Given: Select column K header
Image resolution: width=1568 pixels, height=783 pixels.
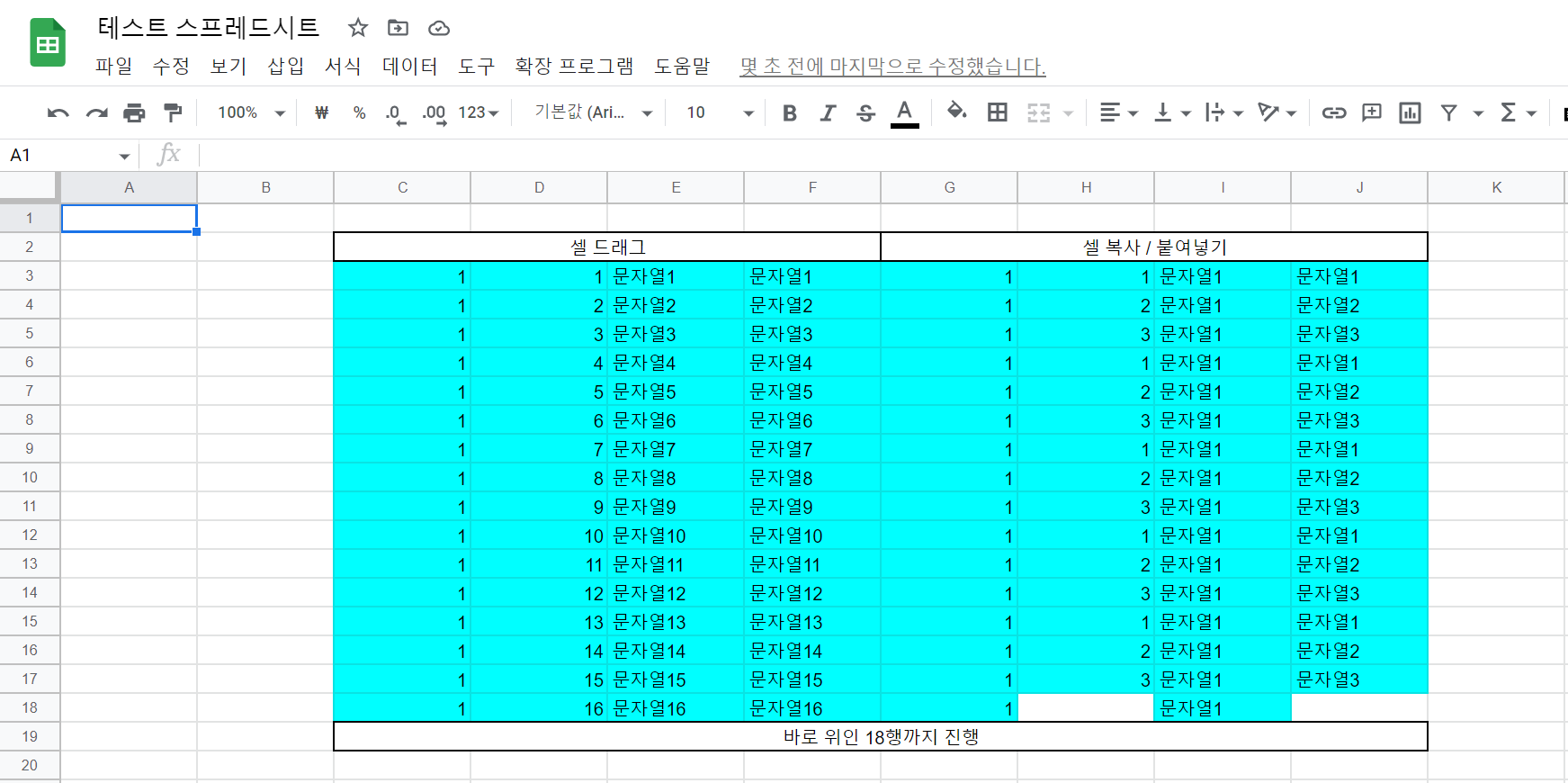Looking at the screenshot, I should click(1497, 187).
